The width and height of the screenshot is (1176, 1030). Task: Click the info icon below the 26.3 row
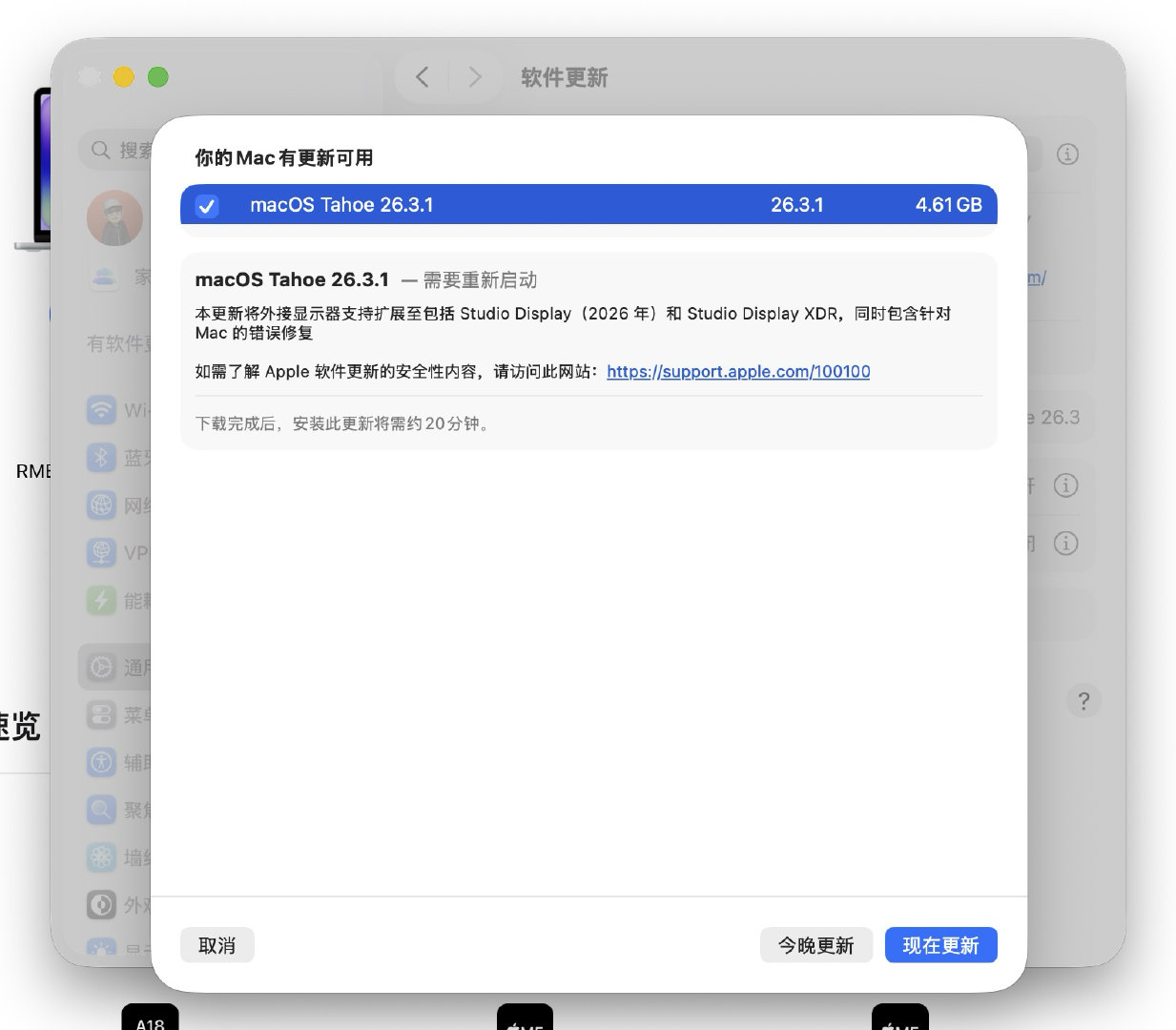pyautogui.click(x=1066, y=485)
